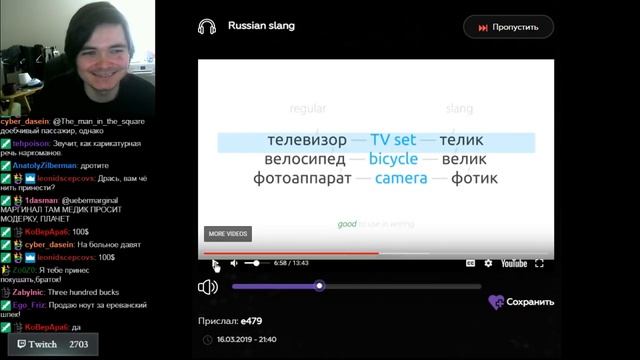Screen dimensions: 640x360
Task: Click username AnatolyZilberman in chat
Action: (x=44, y=166)
